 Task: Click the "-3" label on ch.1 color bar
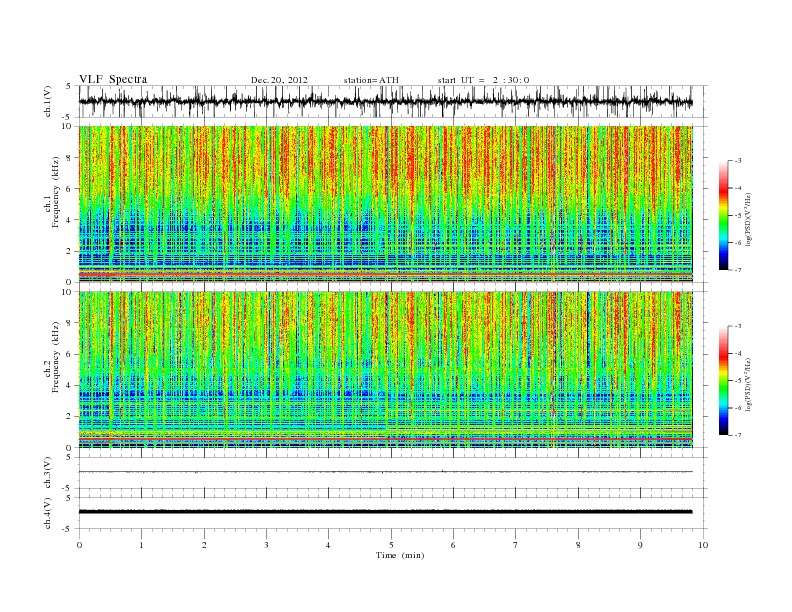point(737,161)
